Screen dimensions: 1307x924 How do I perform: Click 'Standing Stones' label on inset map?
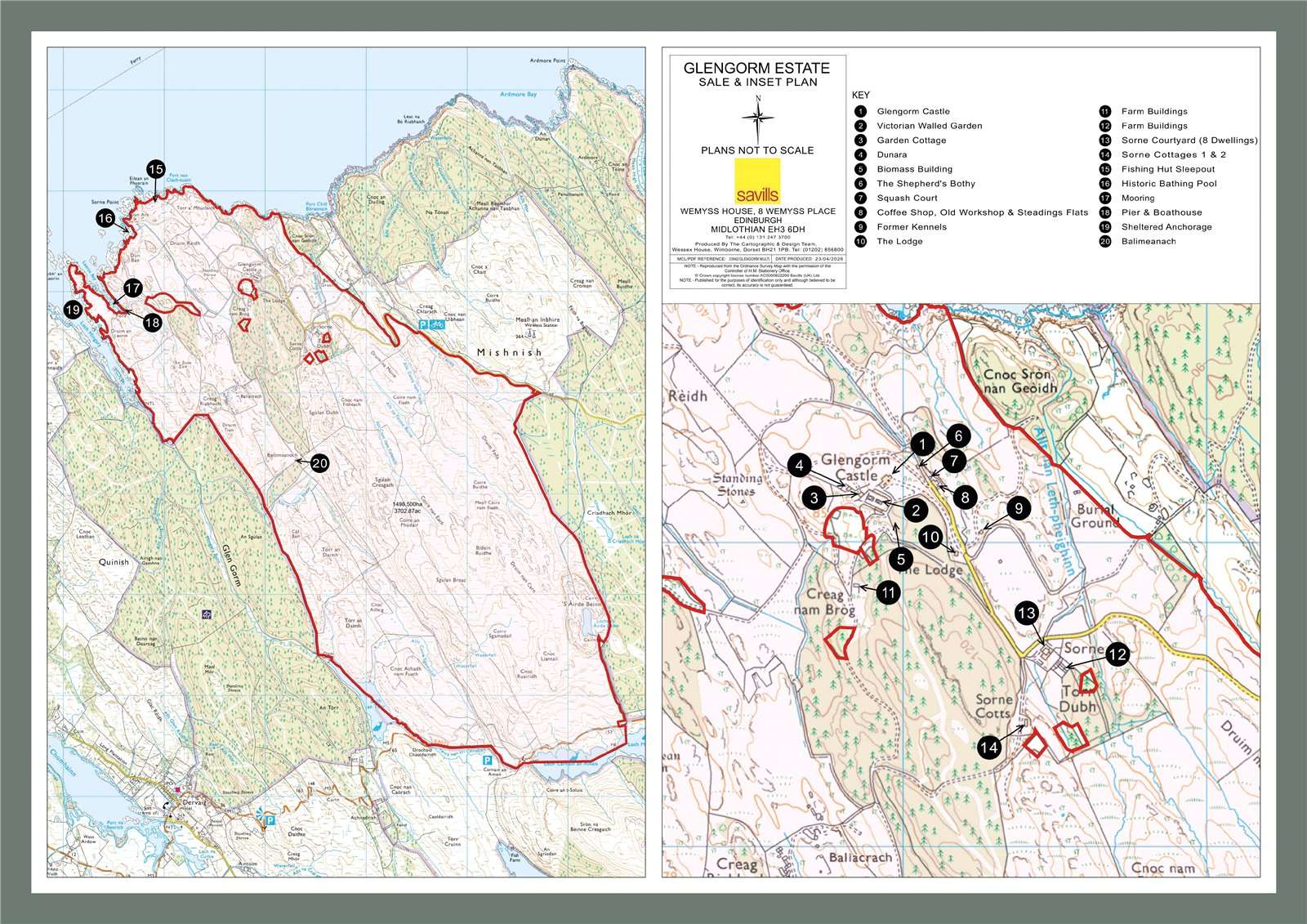click(x=738, y=484)
